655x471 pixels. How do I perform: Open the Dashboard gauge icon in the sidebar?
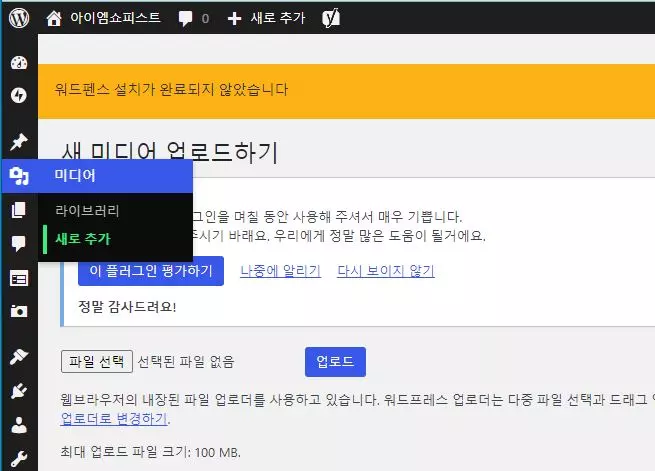(x=19, y=63)
